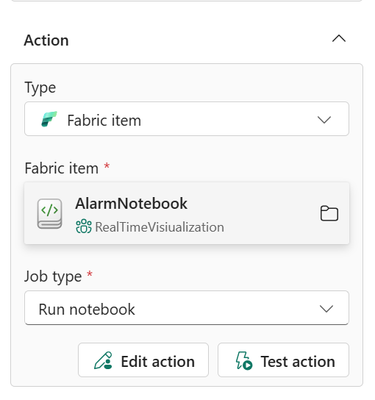375x400 pixels.
Task: Collapse the Action section chevron
Action: point(339,39)
